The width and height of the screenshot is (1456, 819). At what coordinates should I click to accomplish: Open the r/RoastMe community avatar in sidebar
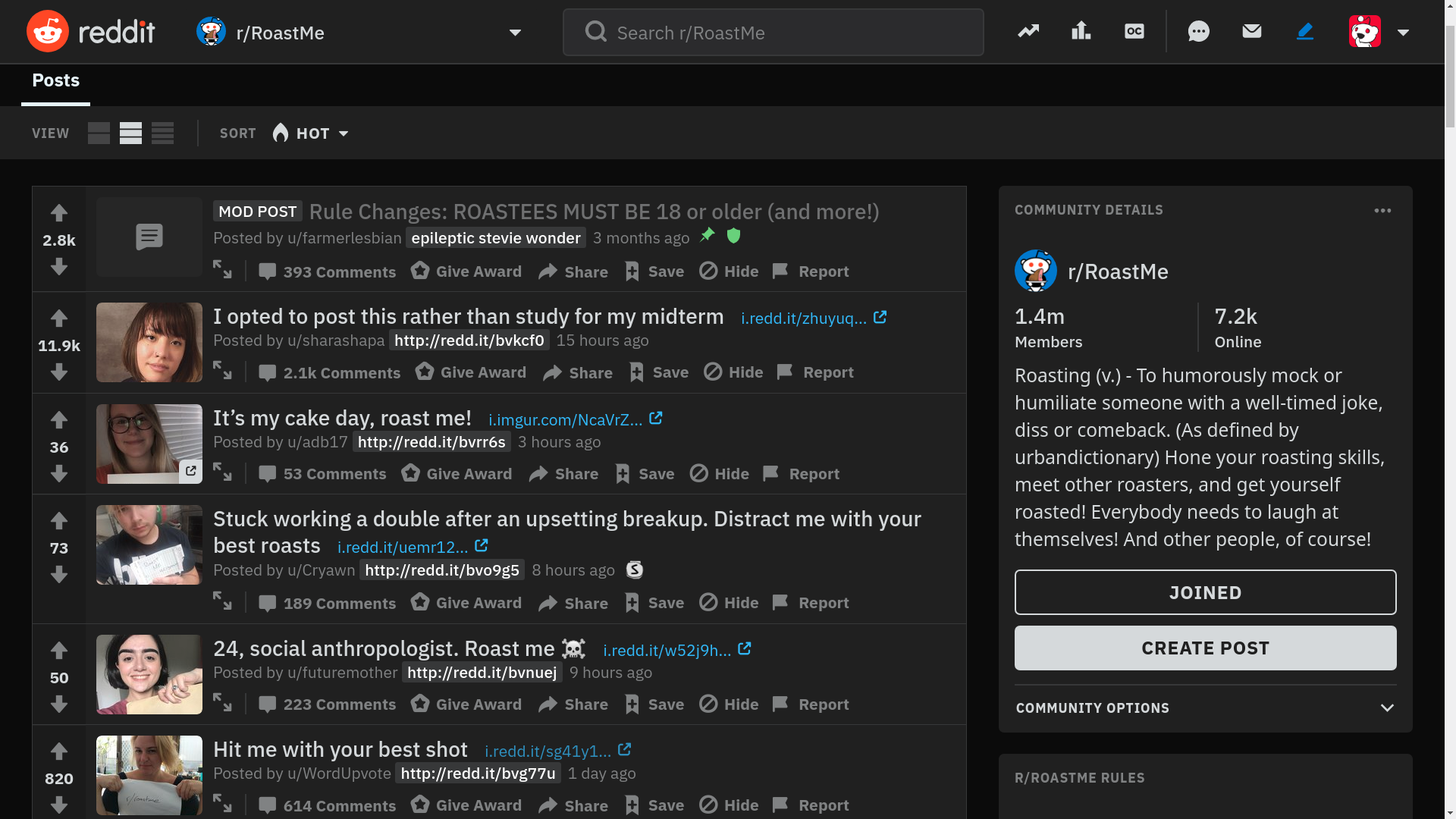tap(1035, 271)
